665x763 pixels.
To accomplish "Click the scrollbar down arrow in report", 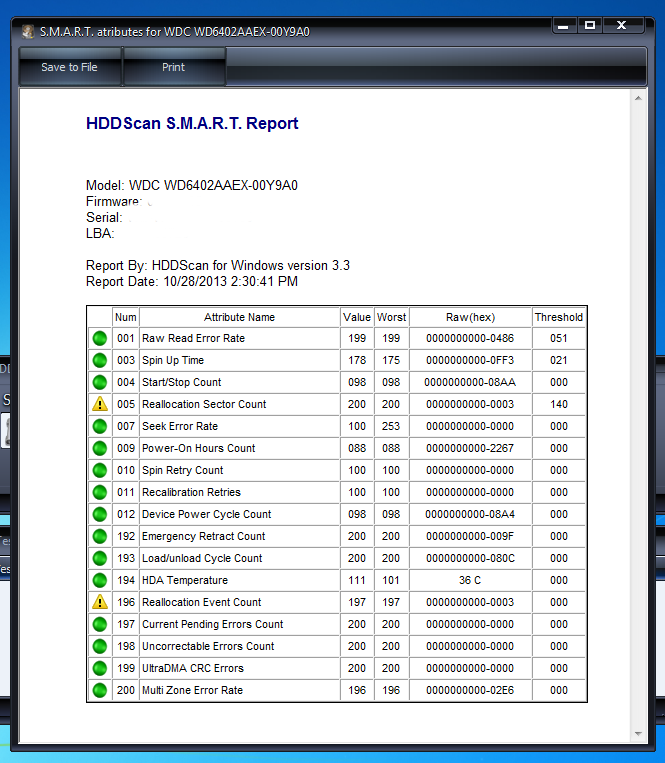I will click(638, 734).
